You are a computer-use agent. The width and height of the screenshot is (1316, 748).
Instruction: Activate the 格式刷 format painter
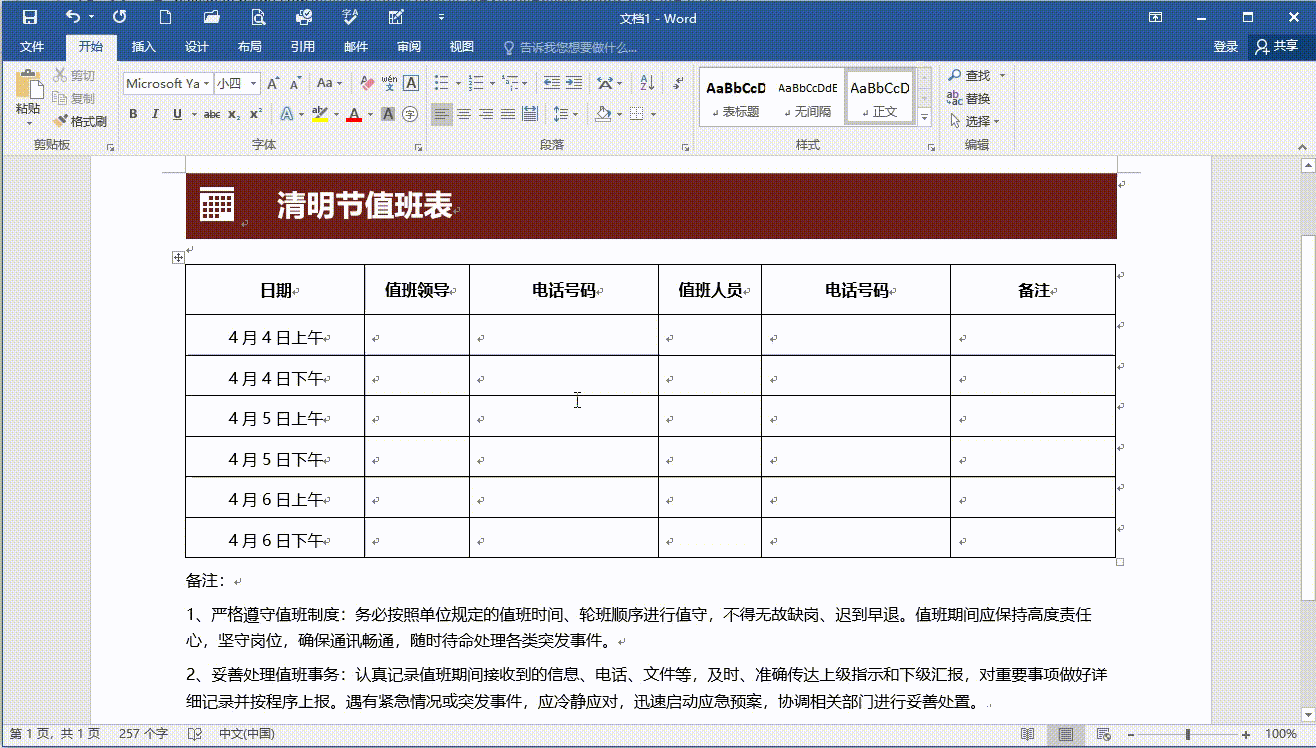coord(80,121)
